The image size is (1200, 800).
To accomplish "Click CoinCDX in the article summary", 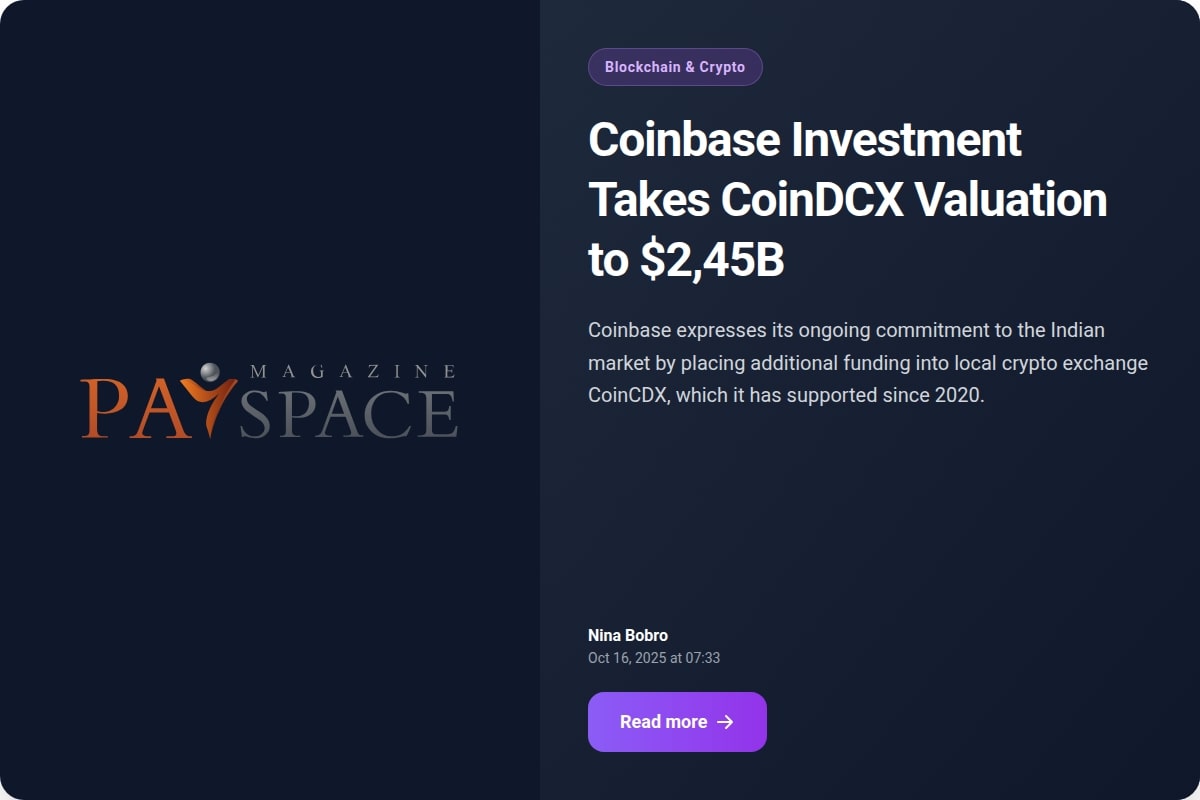I will (x=630, y=395).
